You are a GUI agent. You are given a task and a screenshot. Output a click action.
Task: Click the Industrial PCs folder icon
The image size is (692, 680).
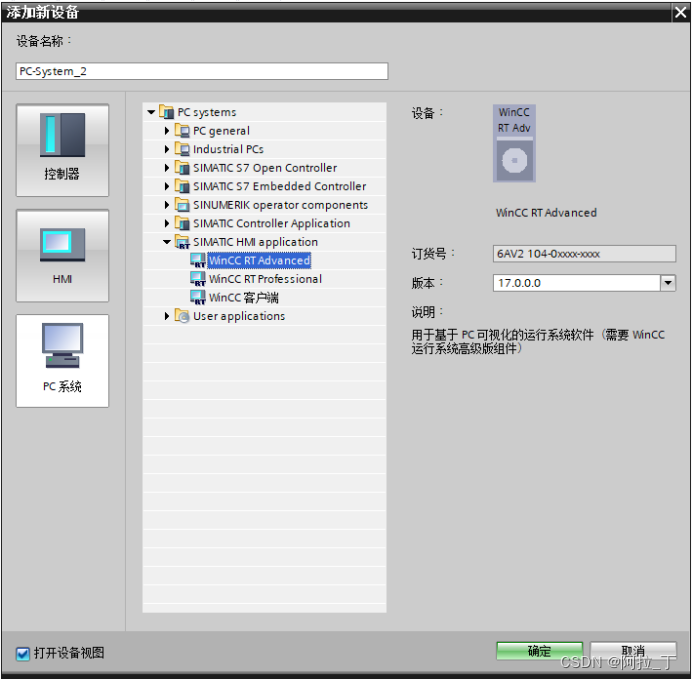pos(182,149)
